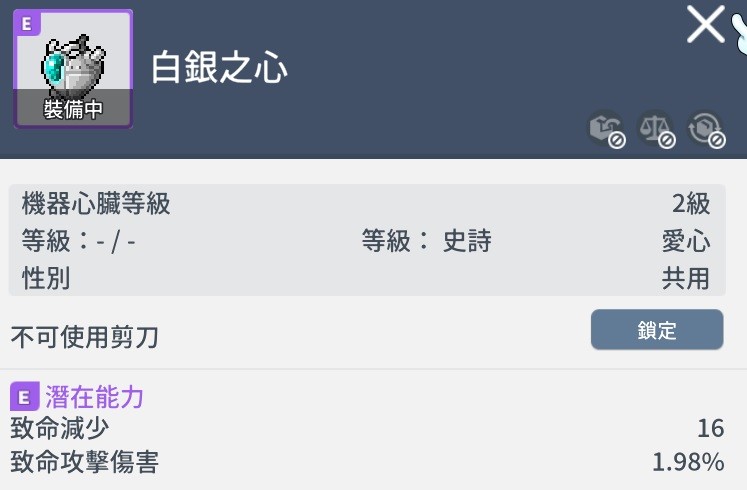Select the 潛在能力 section heading
Viewport: 747px width, 490px height.
95,397
